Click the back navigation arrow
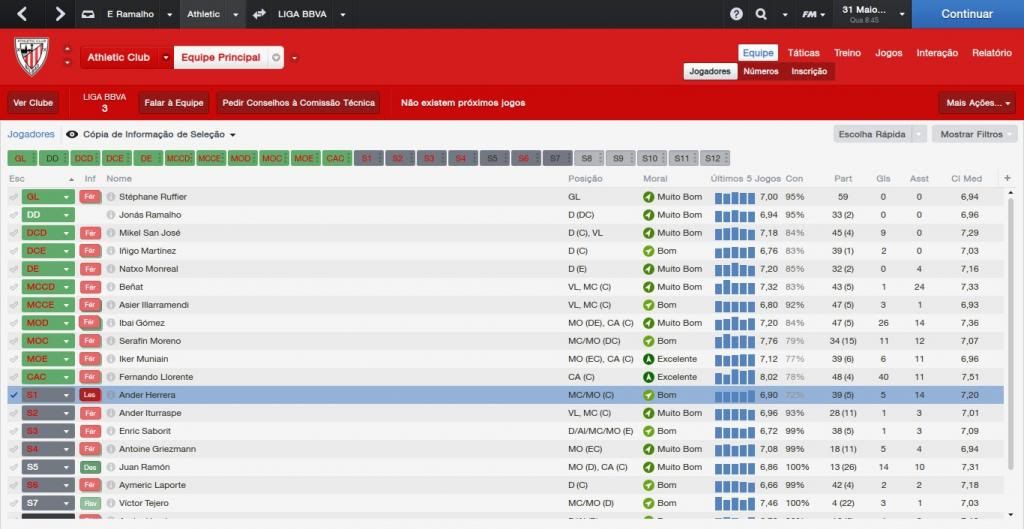This screenshot has width=1024, height=529. (x=23, y=14)
